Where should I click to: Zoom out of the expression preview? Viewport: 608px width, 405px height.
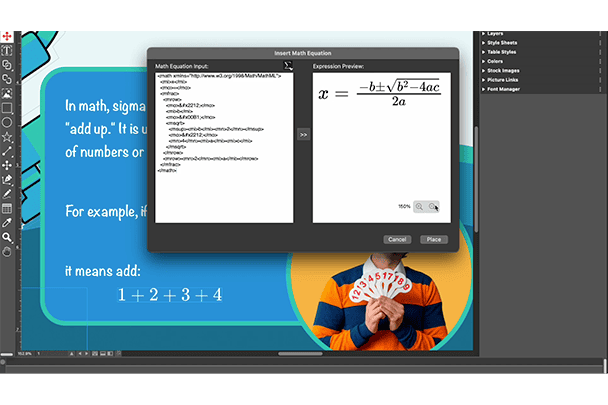434,207
